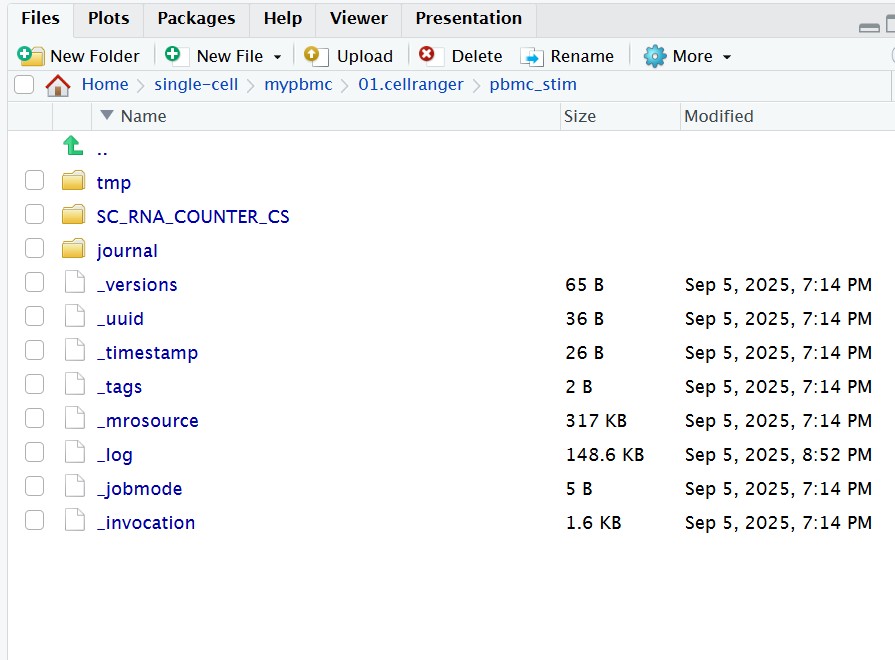Viewport: 895px width, 660px height.
Task: Go up via the '..' link
Action: coord(102,152)
